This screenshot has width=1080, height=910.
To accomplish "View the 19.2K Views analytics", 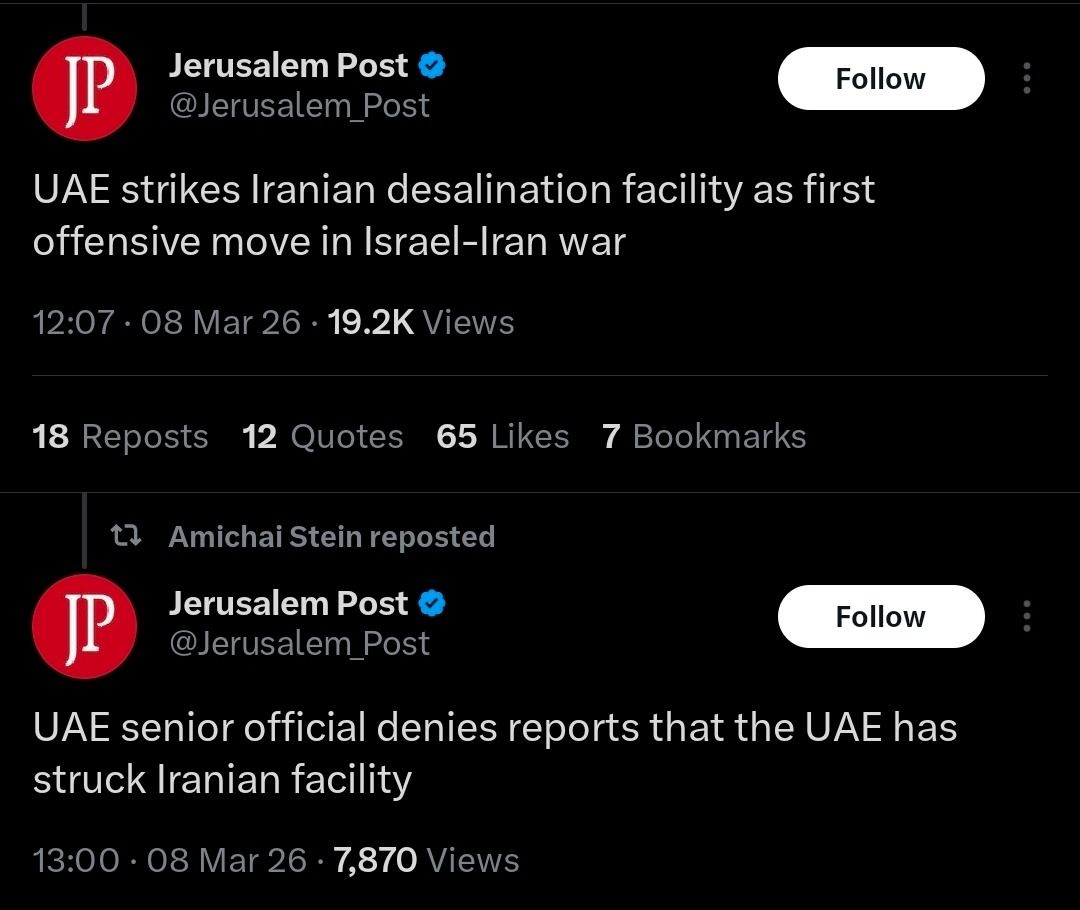I will coord(420,322).
